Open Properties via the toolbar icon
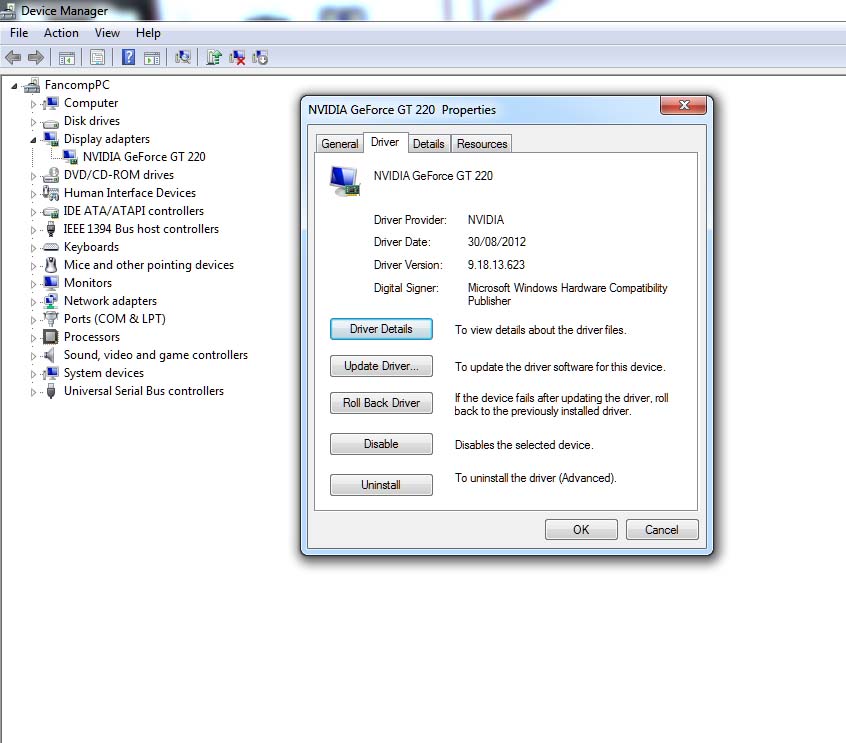 coord(97,58)
